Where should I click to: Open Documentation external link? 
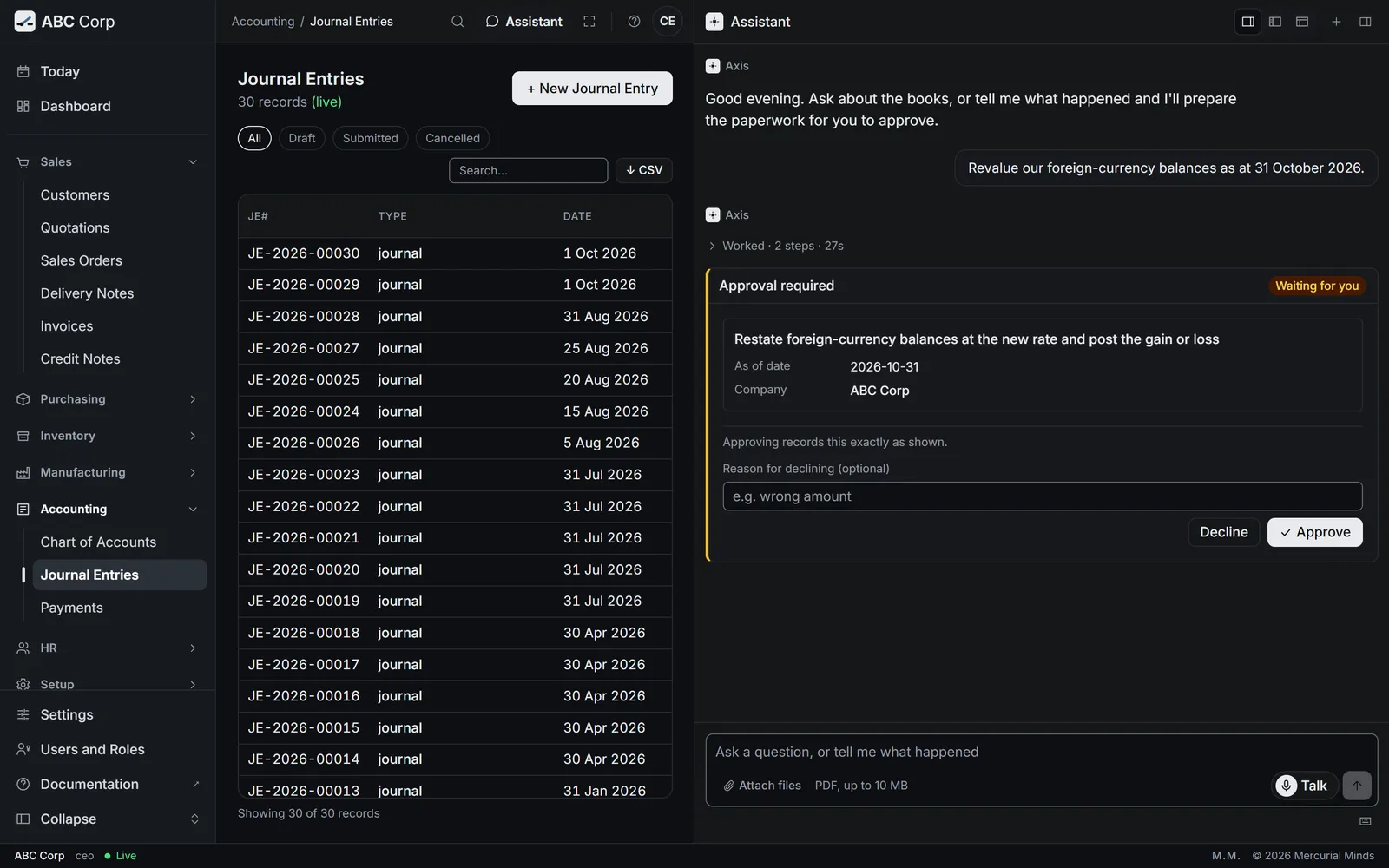point(108,785)
